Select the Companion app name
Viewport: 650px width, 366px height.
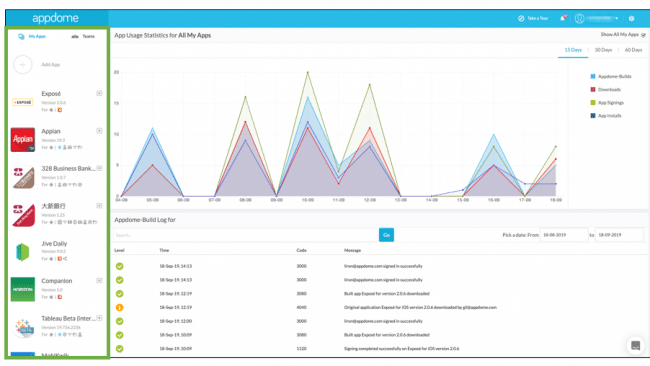(x=57, y=281)
